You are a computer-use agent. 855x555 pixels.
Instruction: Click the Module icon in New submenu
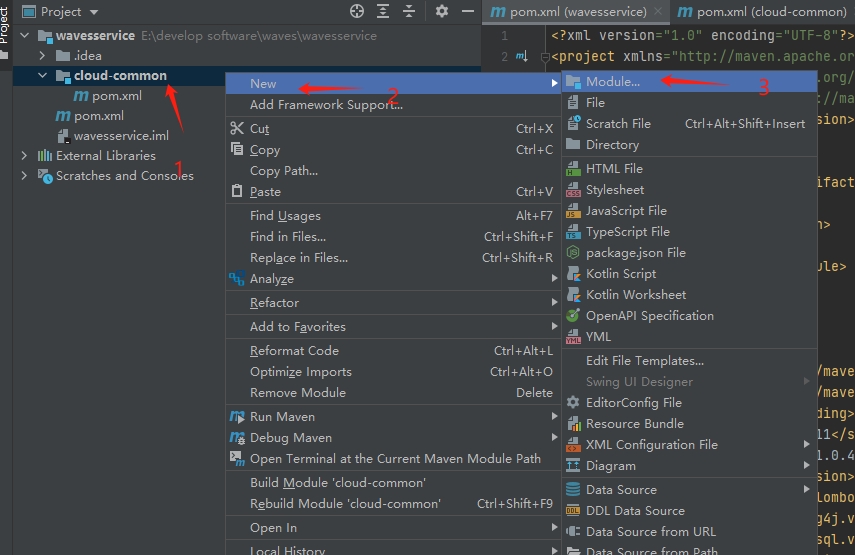[573, 82]
